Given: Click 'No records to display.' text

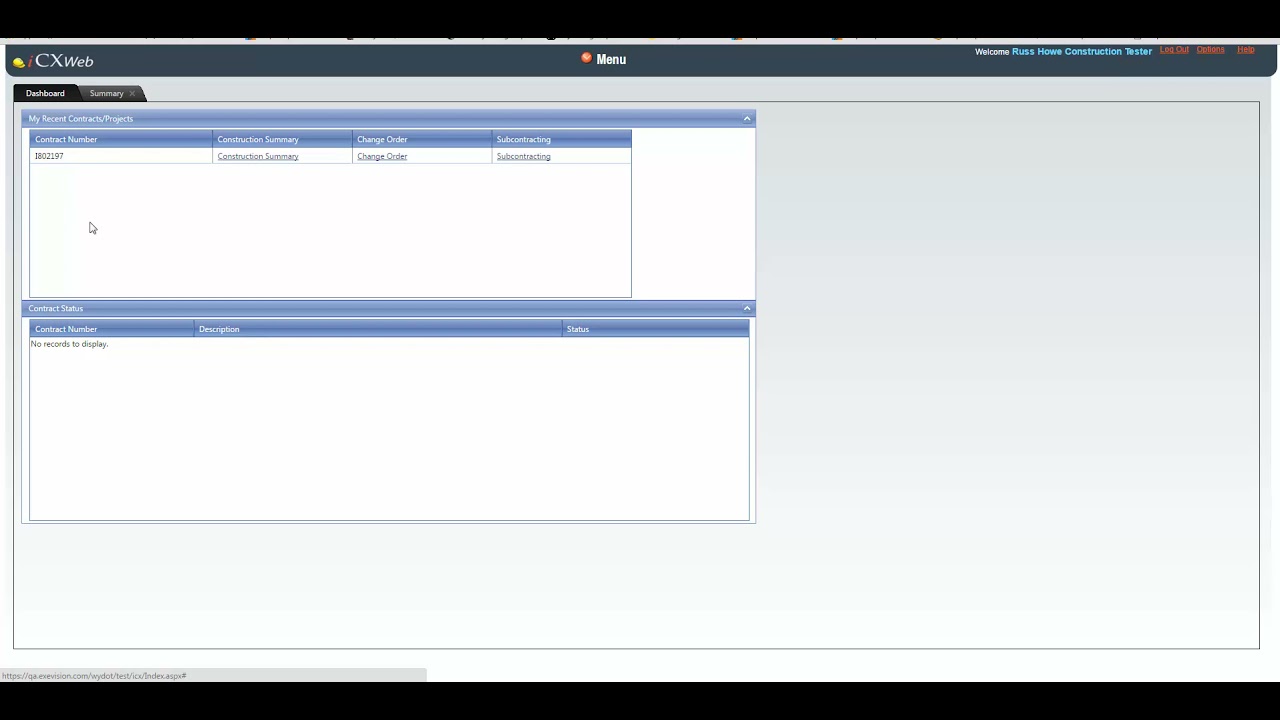Looking at the screenshot, I should [x=69, y=344].
